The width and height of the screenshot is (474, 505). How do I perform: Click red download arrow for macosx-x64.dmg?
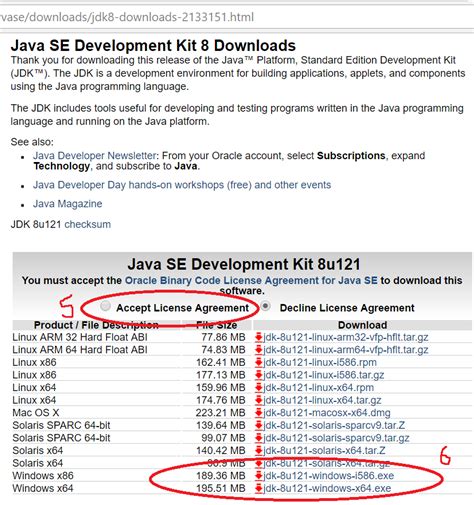pos(259,413)
